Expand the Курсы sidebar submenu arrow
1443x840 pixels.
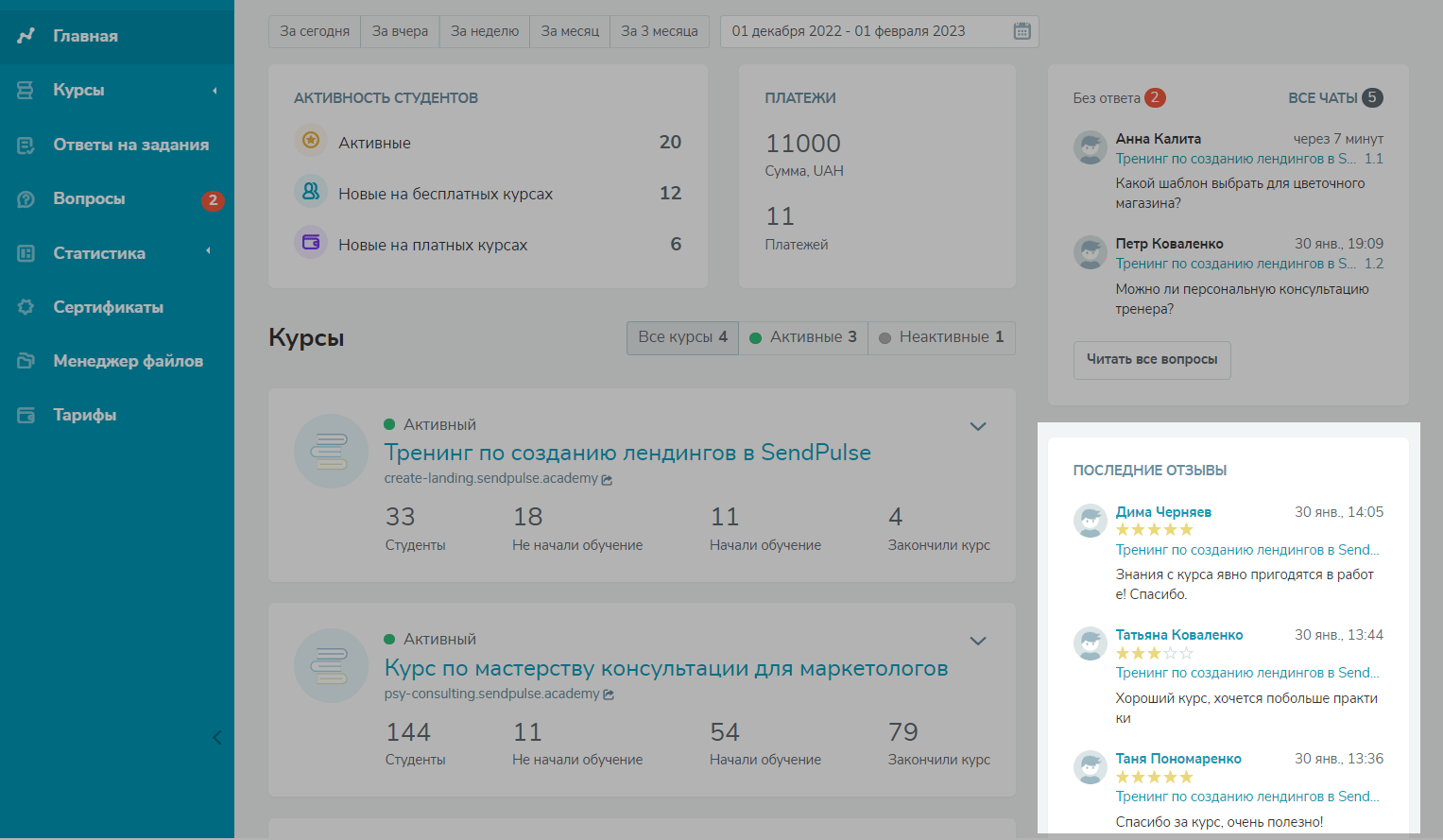tap(215, 91)
